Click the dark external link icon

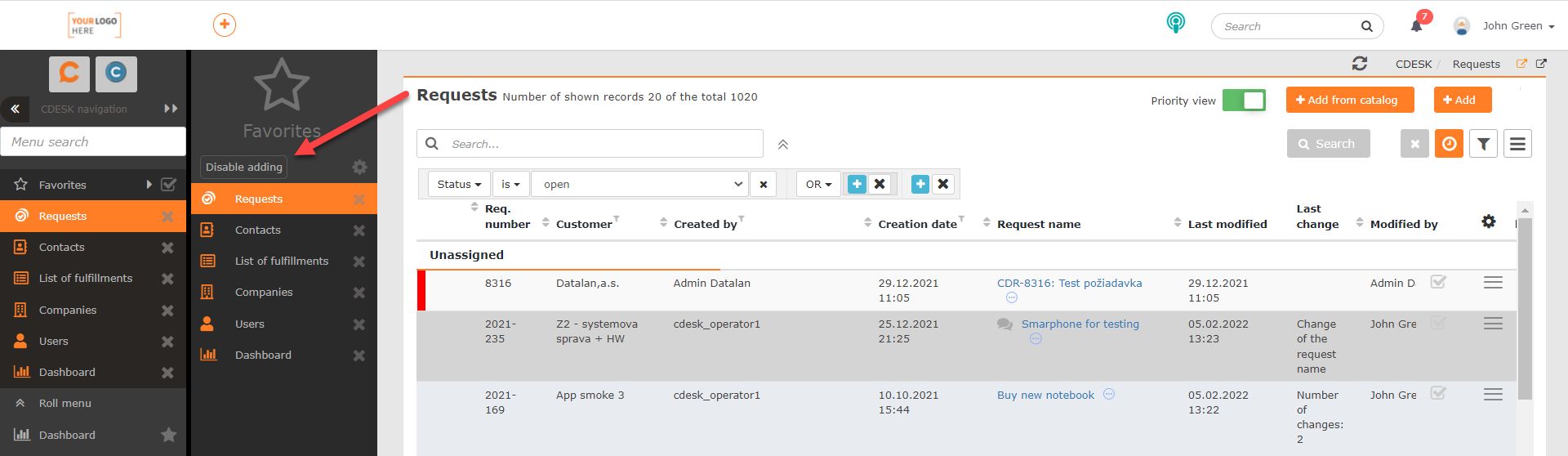[x=1541, y=63]
